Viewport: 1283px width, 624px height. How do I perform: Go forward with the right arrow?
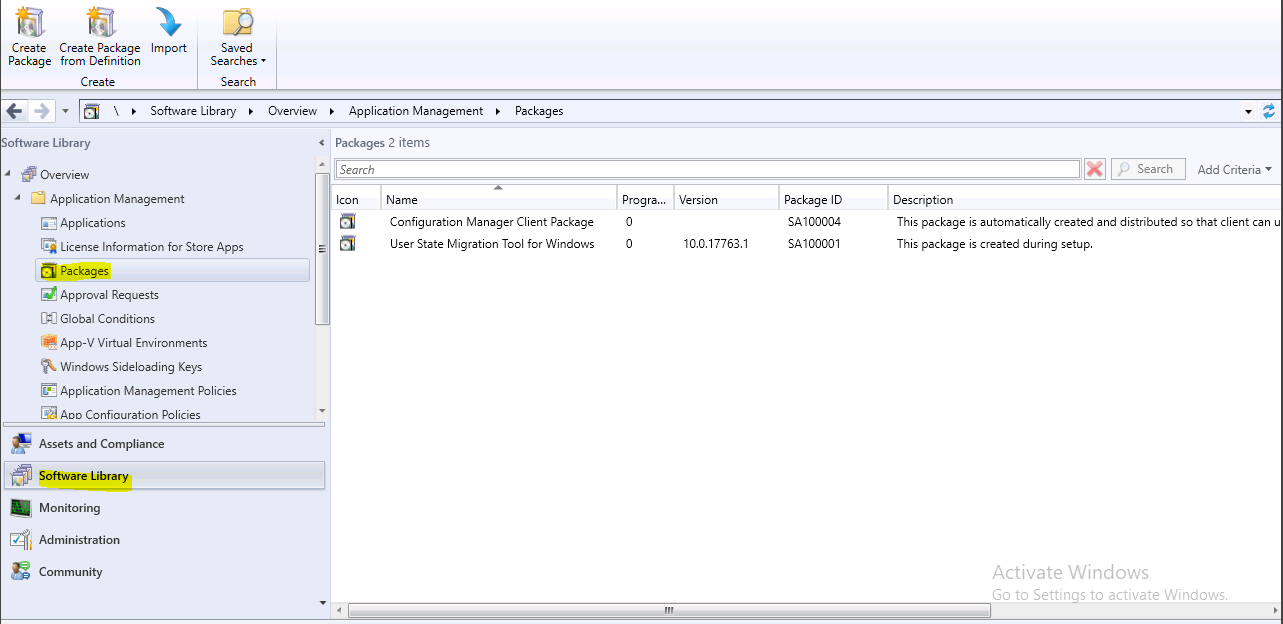point(41,111)
